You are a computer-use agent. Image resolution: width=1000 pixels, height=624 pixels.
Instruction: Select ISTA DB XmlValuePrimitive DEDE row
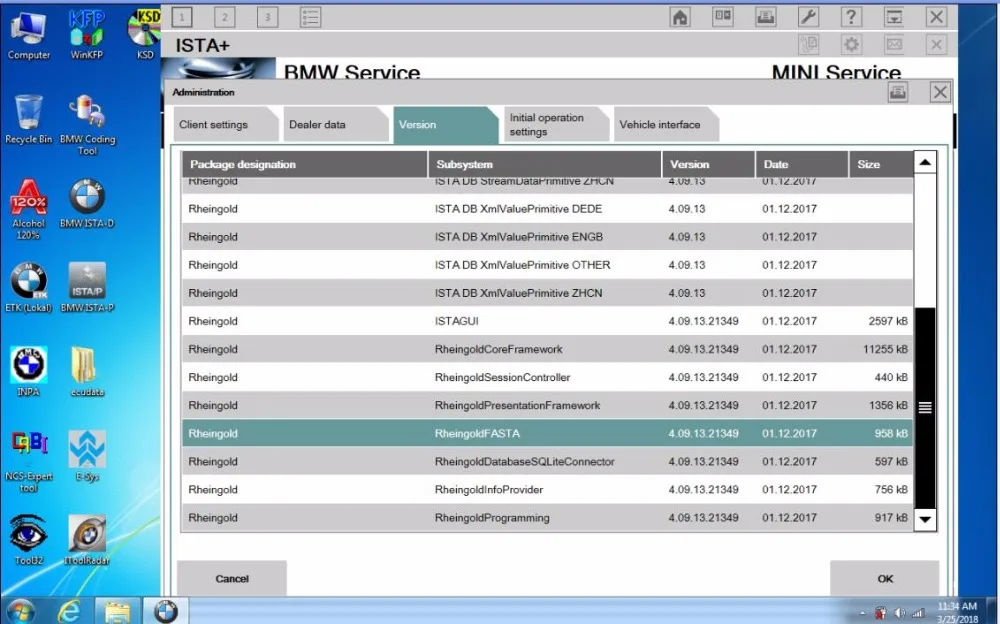click(547, 209)
